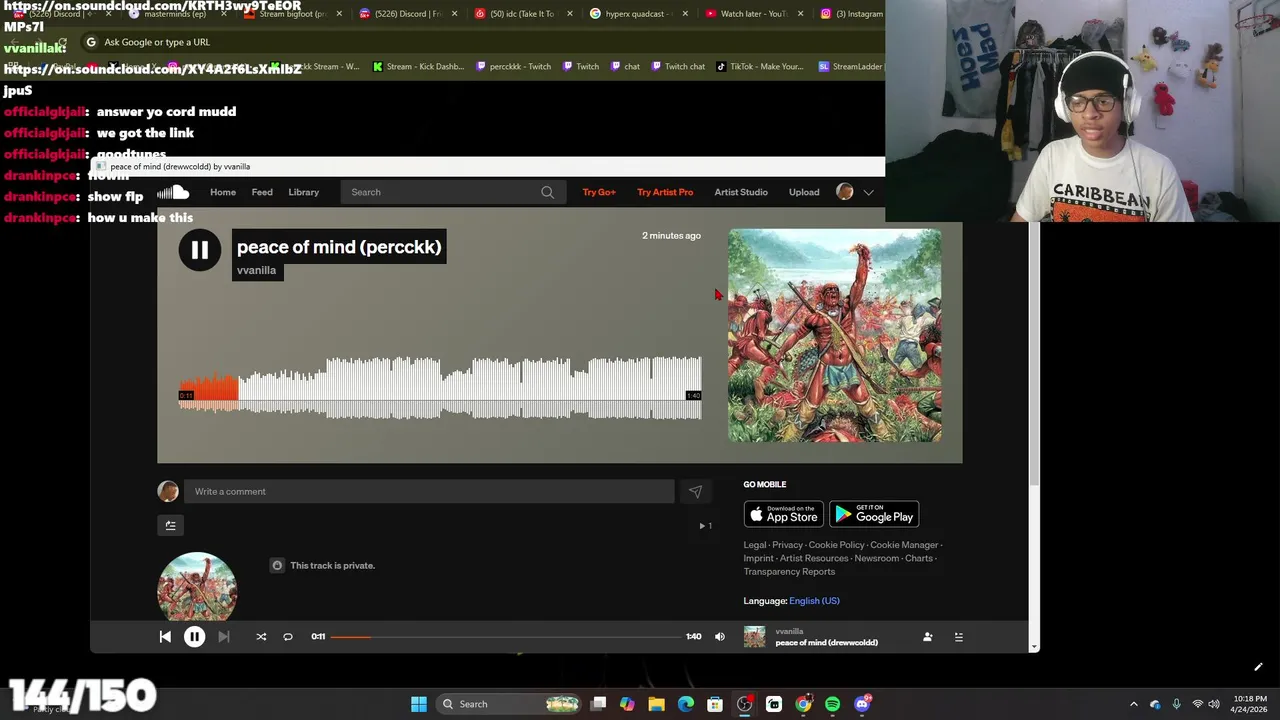Viewport: 1280px width, 720px height.
Task: Open Discord from the taskbar
Action: 862,704
